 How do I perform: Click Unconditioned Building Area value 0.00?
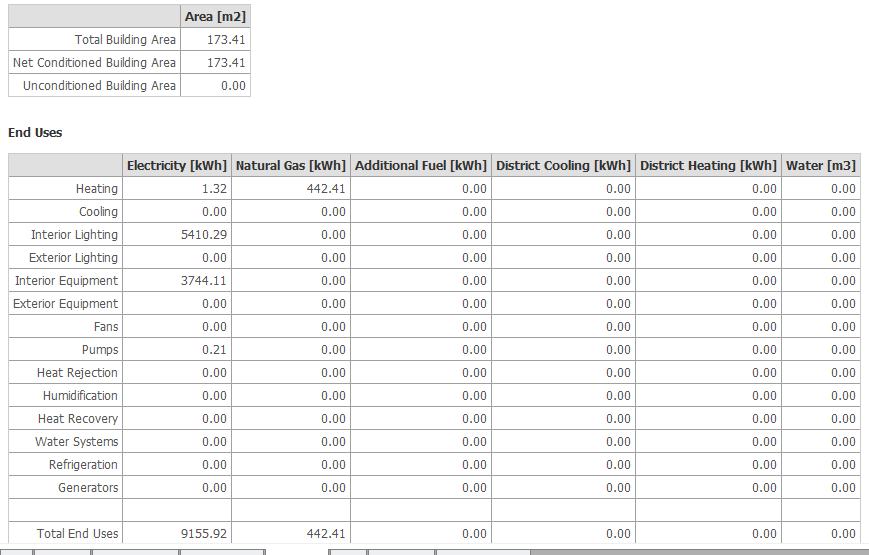(233, 86)
